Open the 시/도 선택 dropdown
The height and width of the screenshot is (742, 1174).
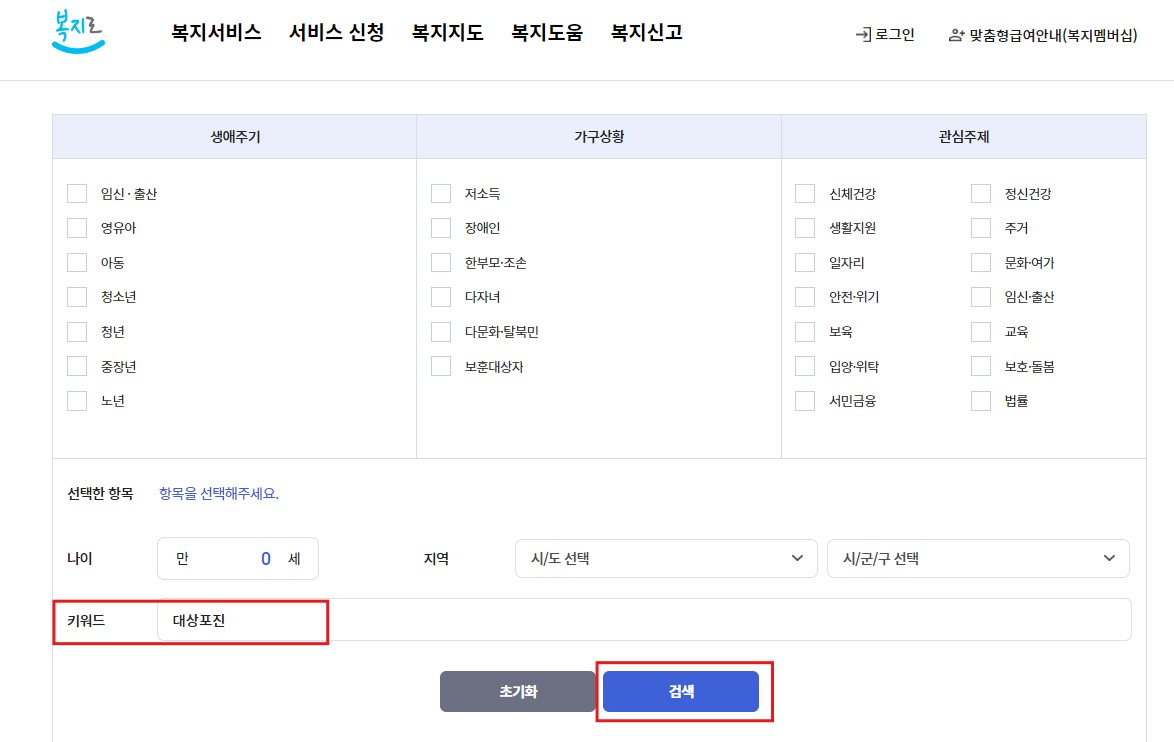pos(665,559)
